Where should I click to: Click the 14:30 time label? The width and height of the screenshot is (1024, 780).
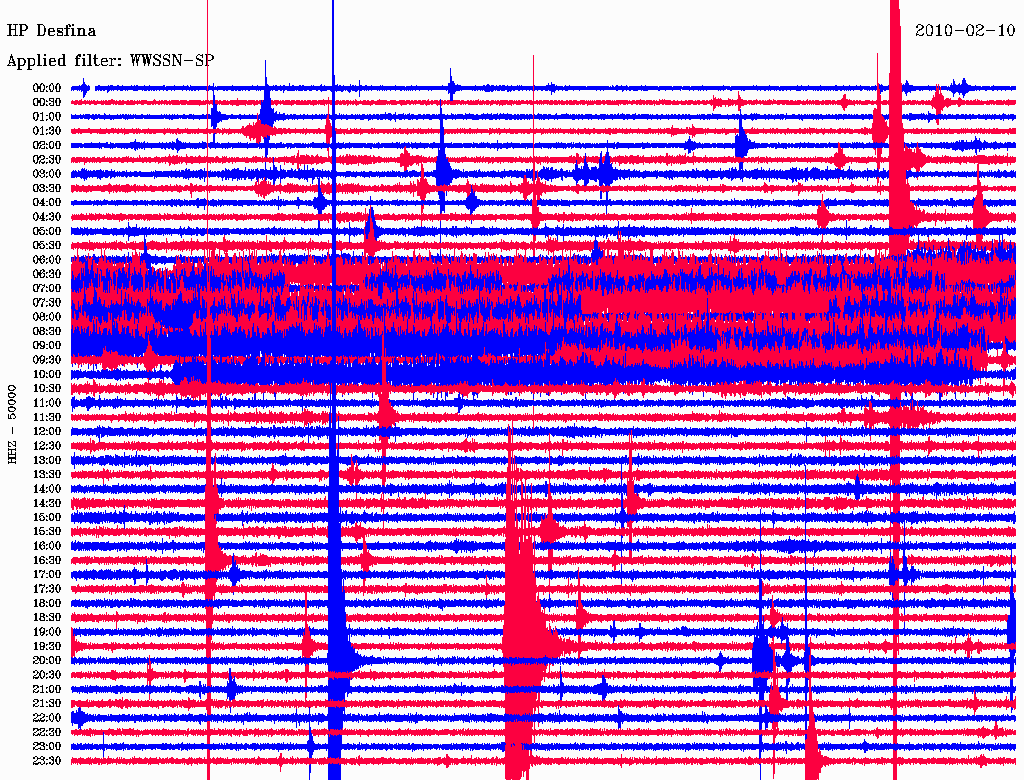[47, 504]
